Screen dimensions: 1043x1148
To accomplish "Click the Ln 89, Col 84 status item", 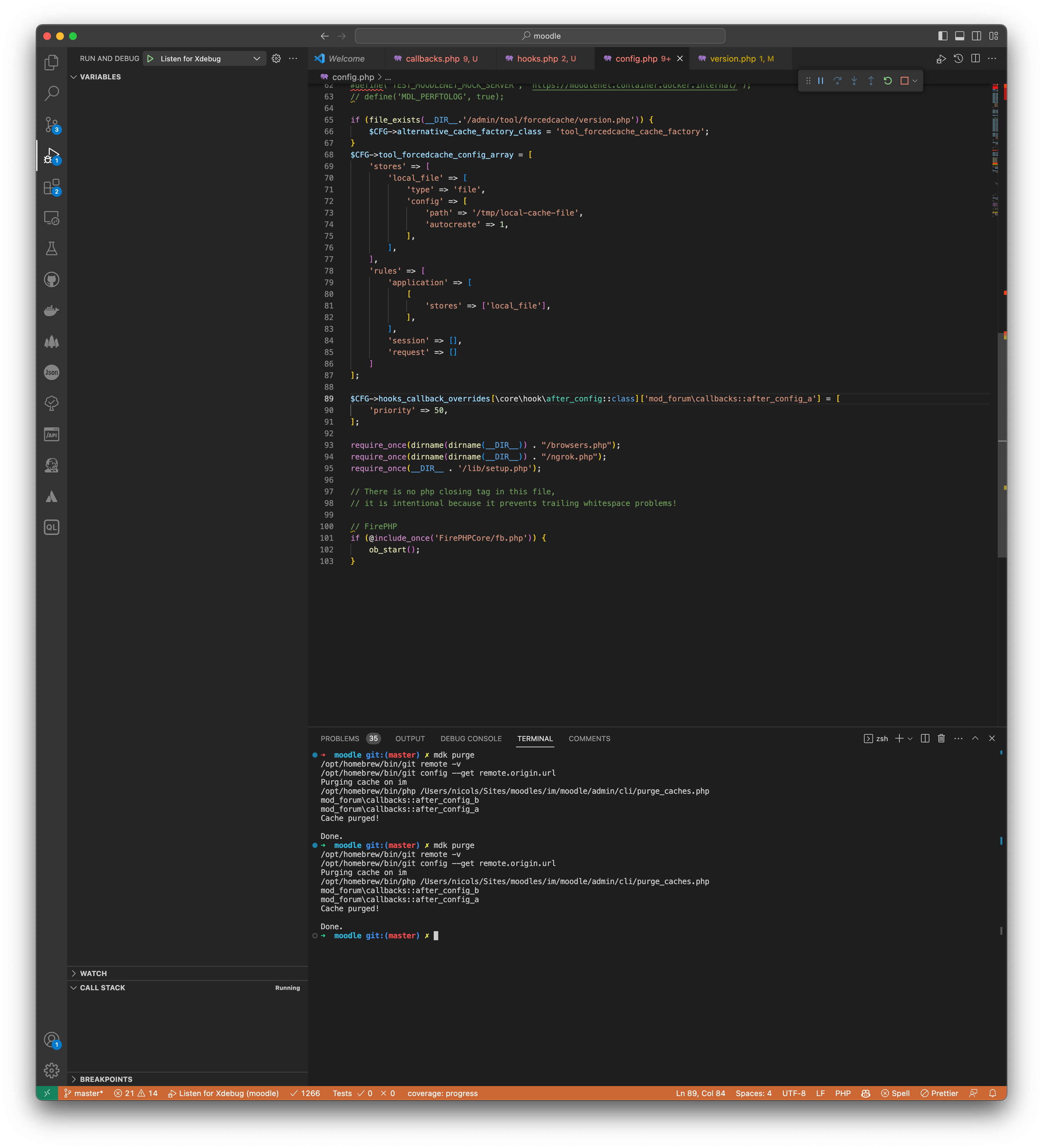I will point(701,1093).
